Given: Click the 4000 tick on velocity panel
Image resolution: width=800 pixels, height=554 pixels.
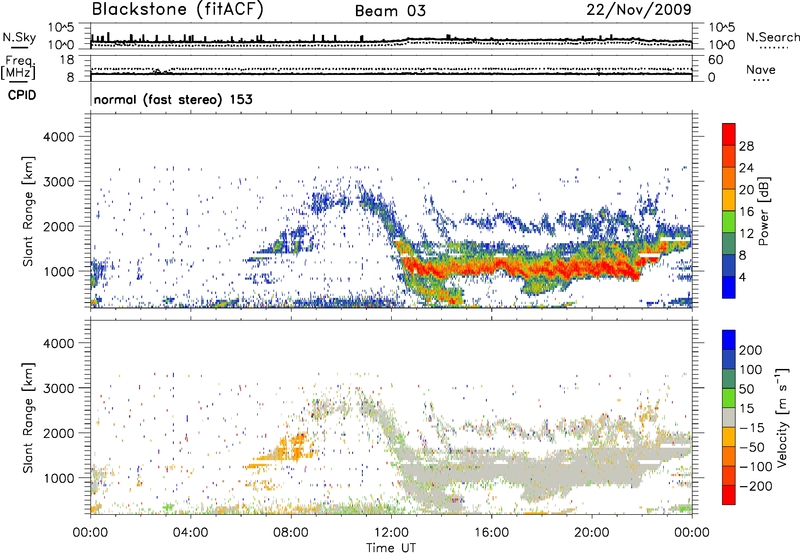Looking at the screenshot, I should [59, 343].
